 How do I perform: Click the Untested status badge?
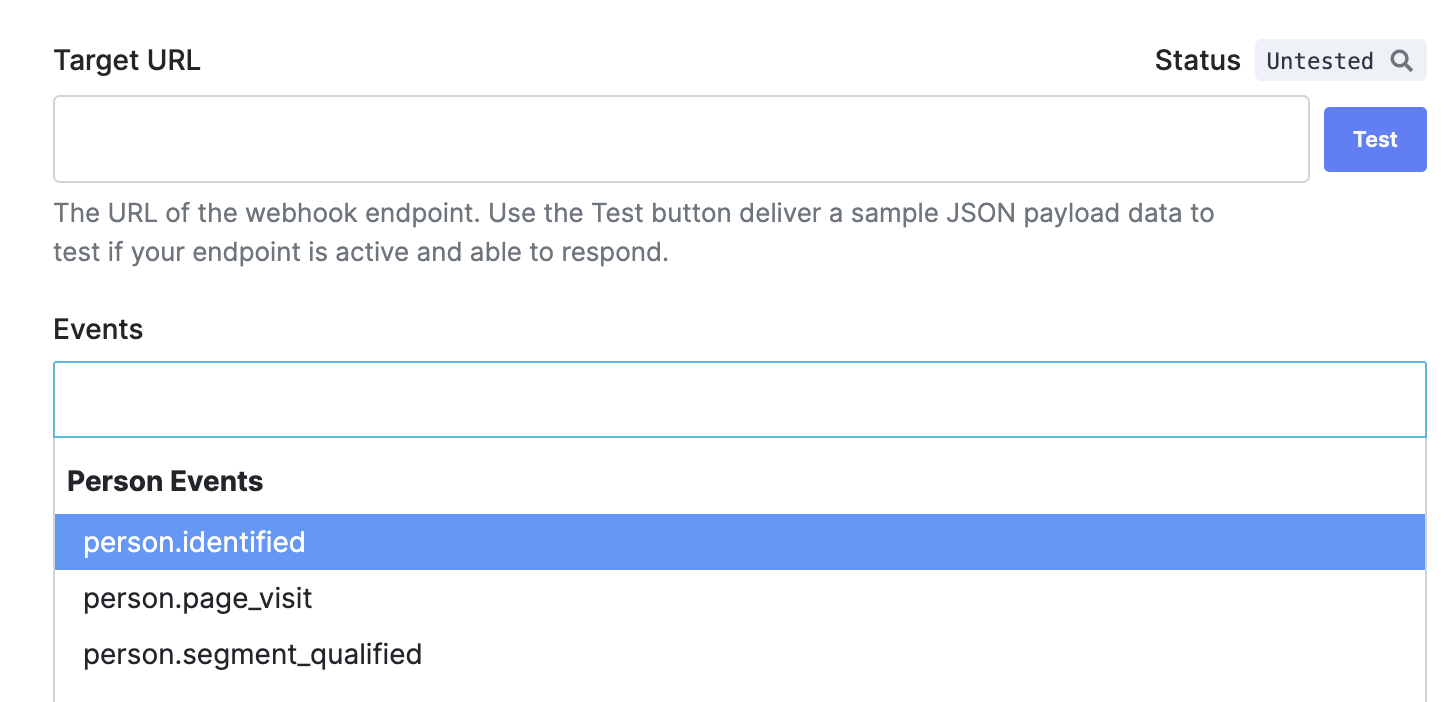tap(1340, 61)
